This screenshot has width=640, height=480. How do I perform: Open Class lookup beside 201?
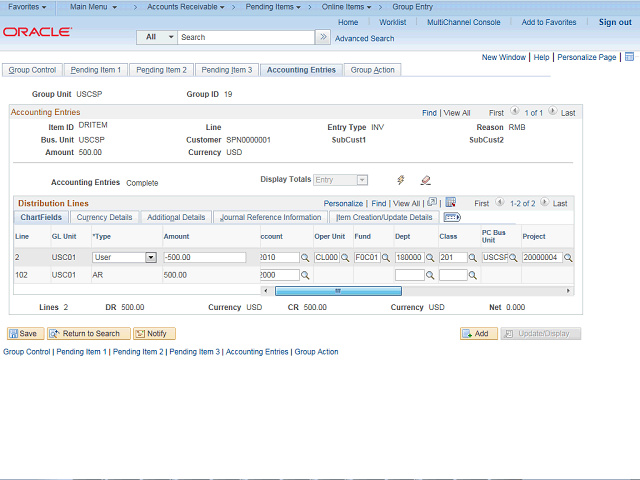(472, 258)
